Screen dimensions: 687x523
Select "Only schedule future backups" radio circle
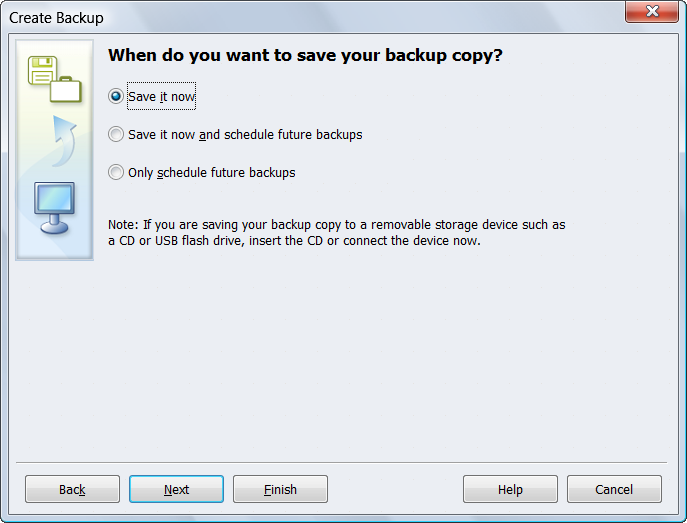coord(116,172)
